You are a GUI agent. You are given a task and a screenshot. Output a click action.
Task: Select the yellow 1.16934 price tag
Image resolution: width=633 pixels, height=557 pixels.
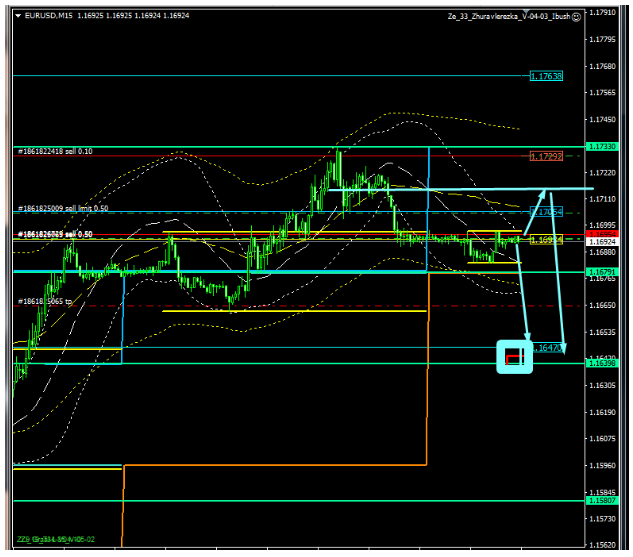click(546, 240)
